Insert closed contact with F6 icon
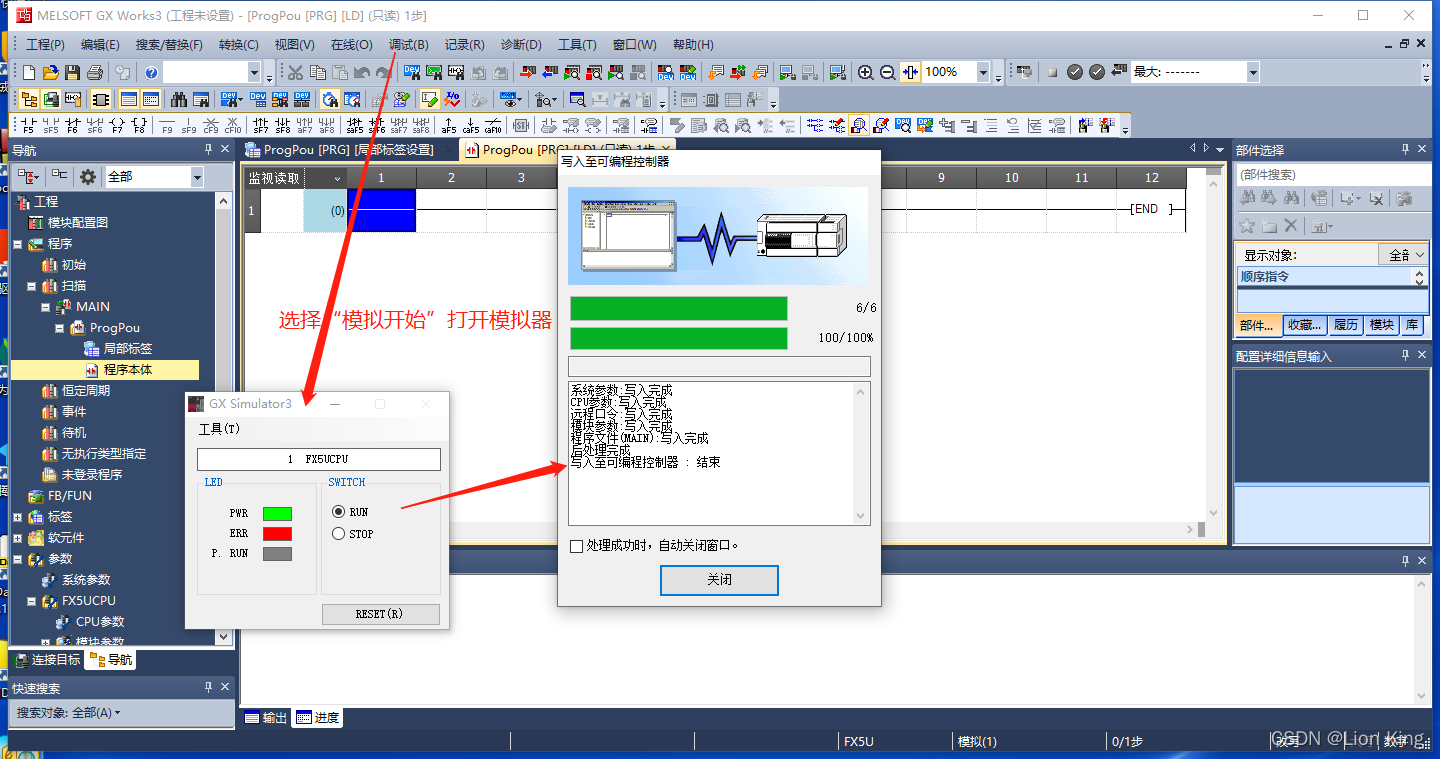Image resolution: width=1440 pixels, height=759 pixels. (x=72, y=125)
